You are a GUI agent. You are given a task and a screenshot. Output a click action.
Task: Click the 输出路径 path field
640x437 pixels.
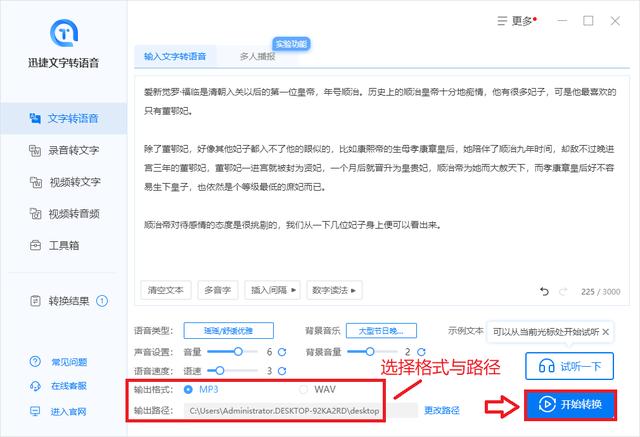(290, 410)
